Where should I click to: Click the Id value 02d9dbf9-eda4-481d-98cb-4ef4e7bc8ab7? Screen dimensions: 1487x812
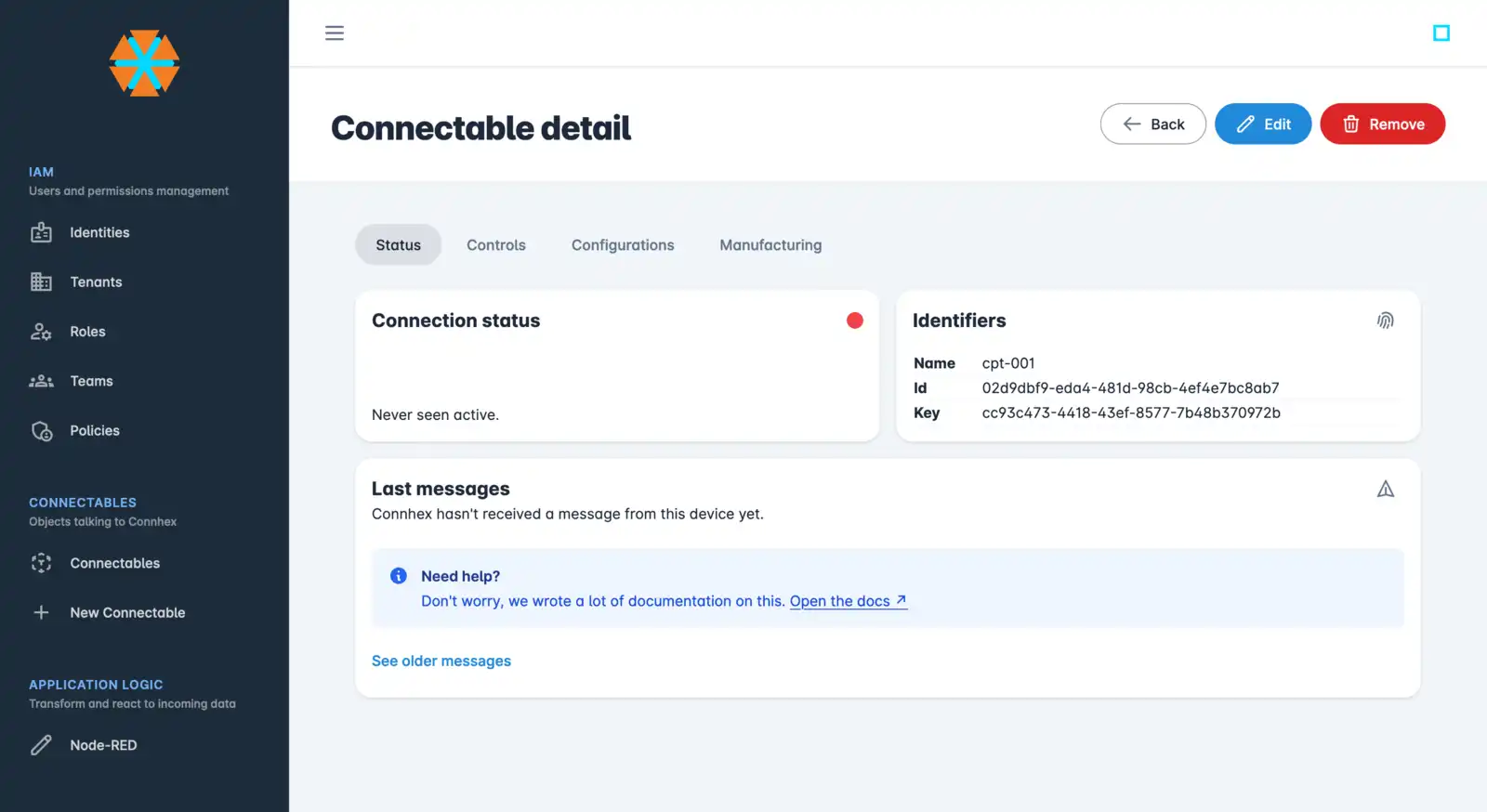click(x=1130, y=388)
